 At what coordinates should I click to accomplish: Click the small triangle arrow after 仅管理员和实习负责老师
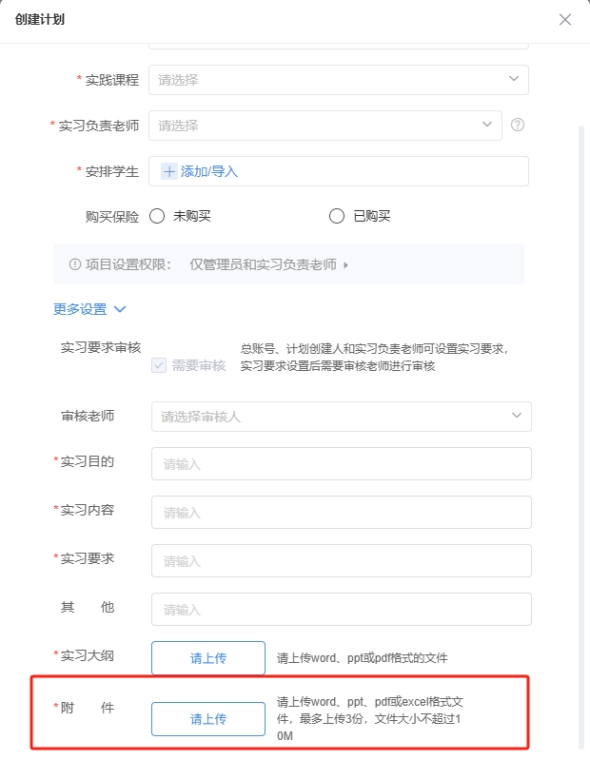point(346,265)
